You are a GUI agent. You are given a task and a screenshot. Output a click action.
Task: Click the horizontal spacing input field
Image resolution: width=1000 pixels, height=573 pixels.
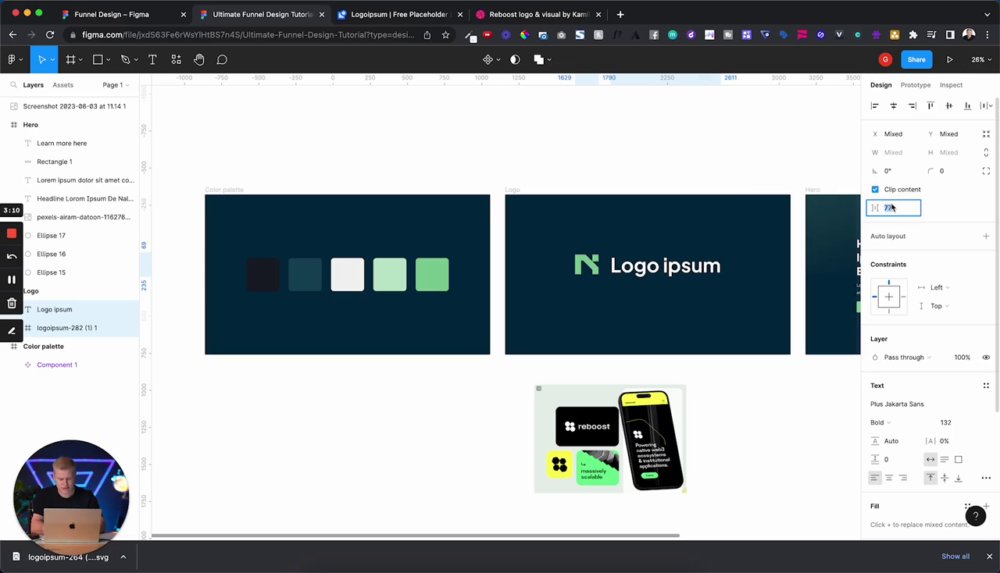(893, 208)
